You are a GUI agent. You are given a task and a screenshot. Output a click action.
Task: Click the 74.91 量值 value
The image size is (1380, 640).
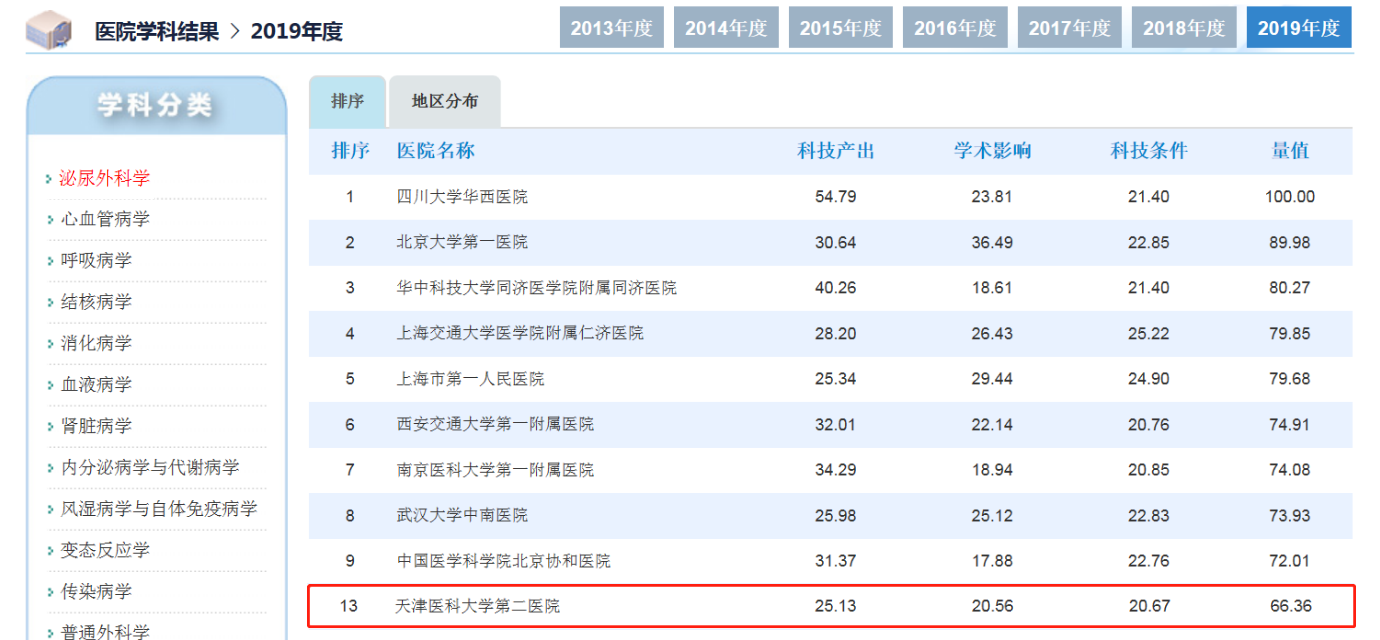pos(1290,424)
